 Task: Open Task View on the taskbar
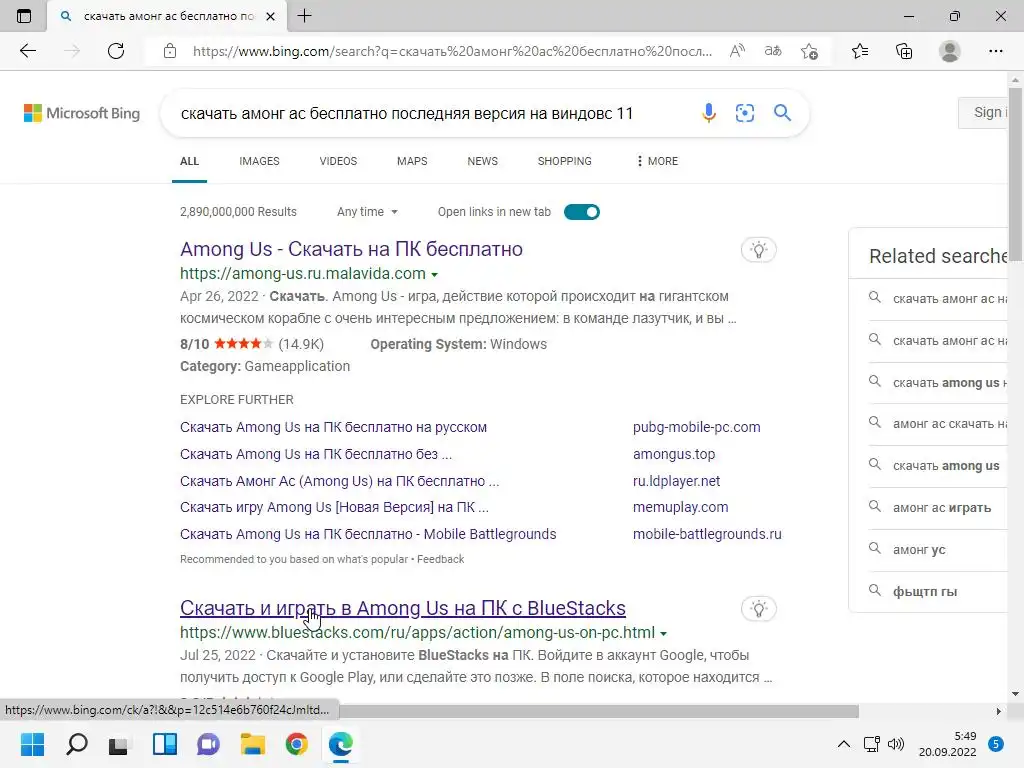(119, 744)
